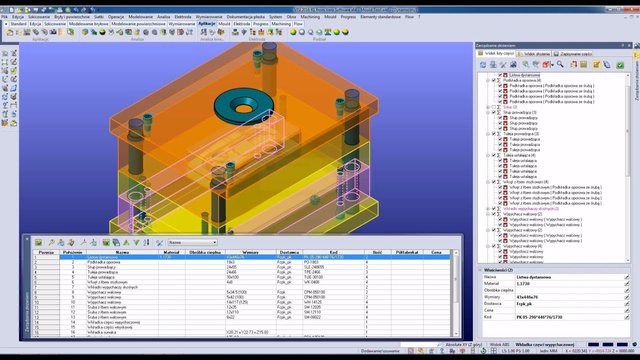Collapse the Słup prowadzący (3) tree group
The height and width of the screenshot is (360, 640).
tap(488, 112)
